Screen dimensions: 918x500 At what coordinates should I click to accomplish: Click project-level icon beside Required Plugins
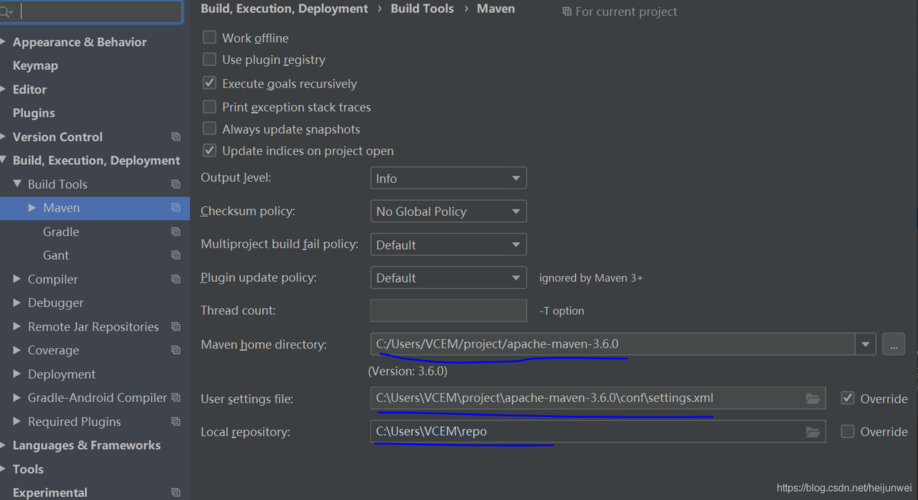pos(176,422)
